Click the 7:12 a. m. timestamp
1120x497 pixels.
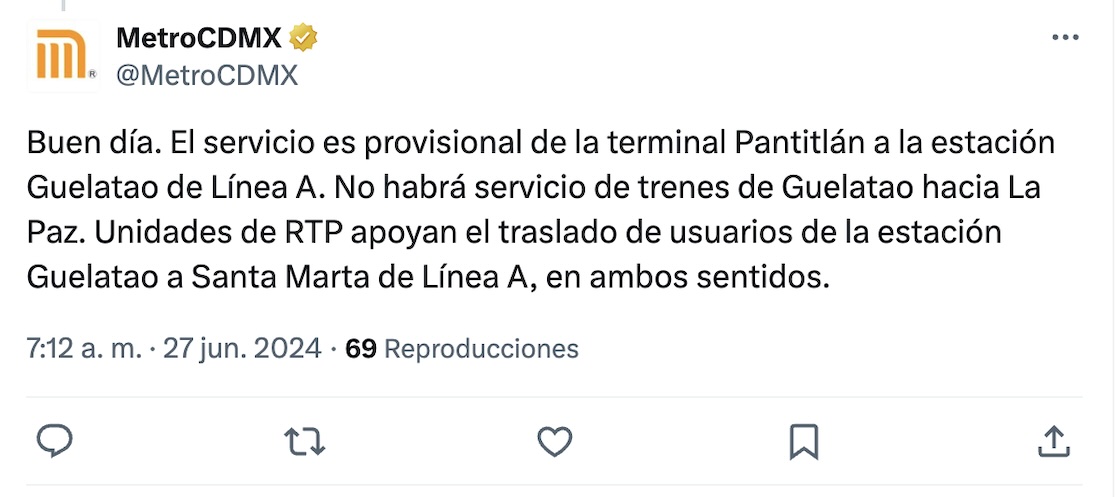[x=84, y=349]
